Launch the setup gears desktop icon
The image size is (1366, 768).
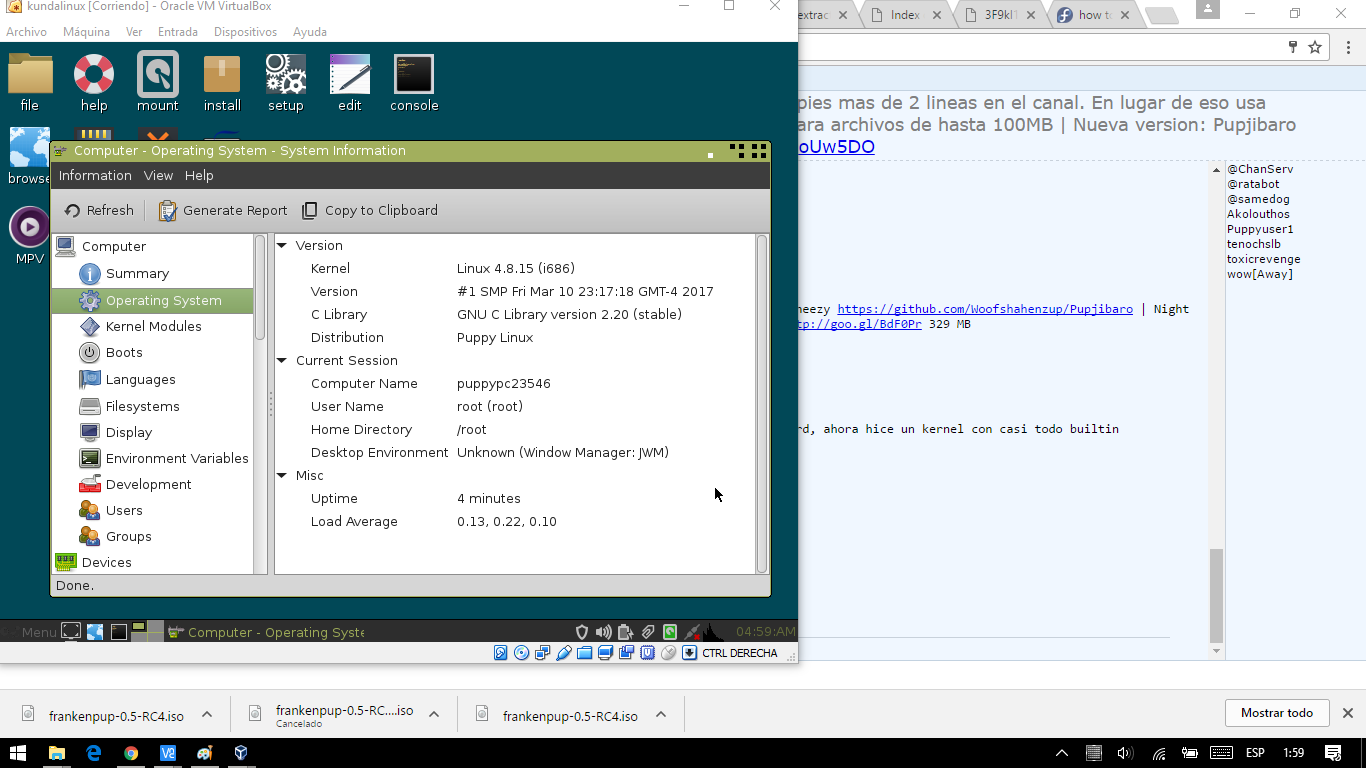pyautogui.click(x=286, y=82)
